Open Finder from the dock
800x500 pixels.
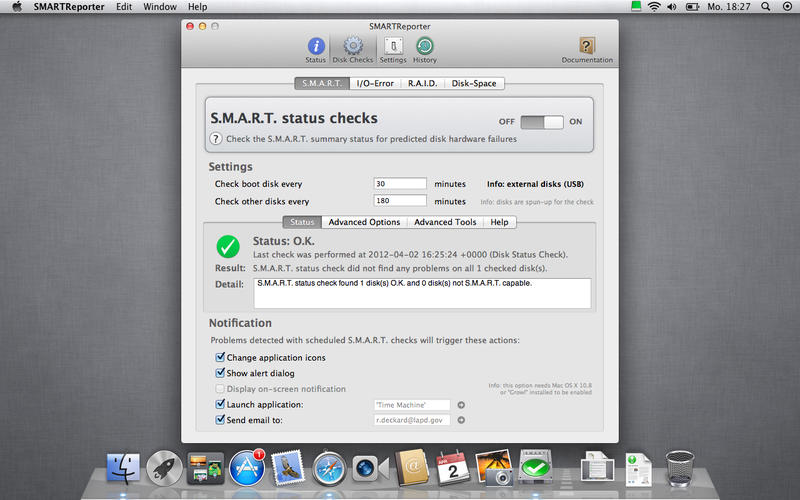click(123, 468)
